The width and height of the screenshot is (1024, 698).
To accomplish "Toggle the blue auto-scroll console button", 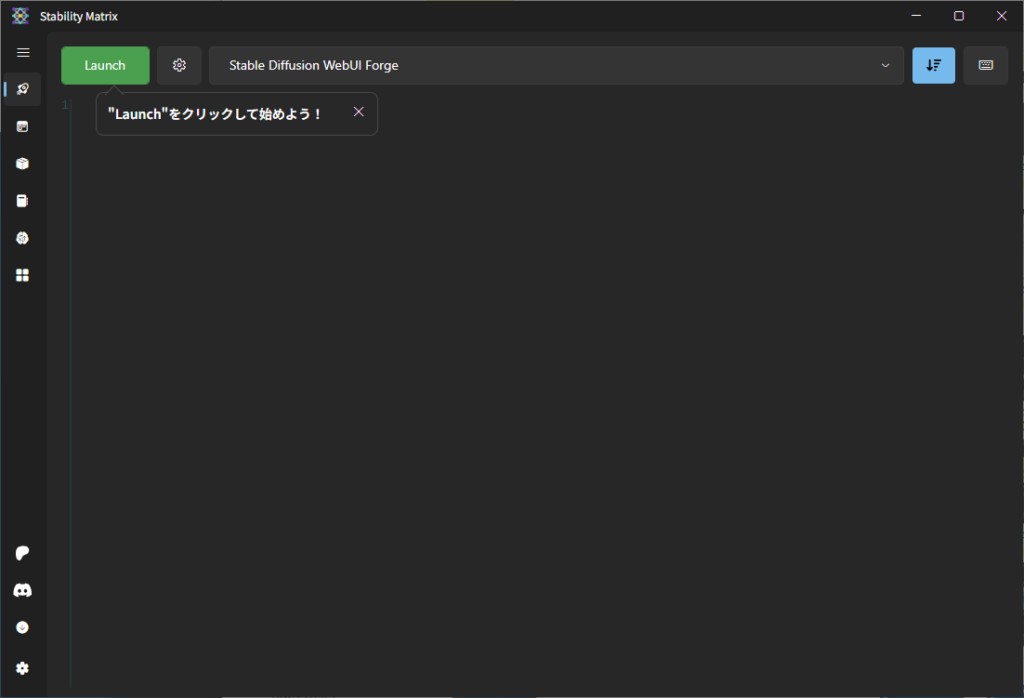I will [933, 65].
